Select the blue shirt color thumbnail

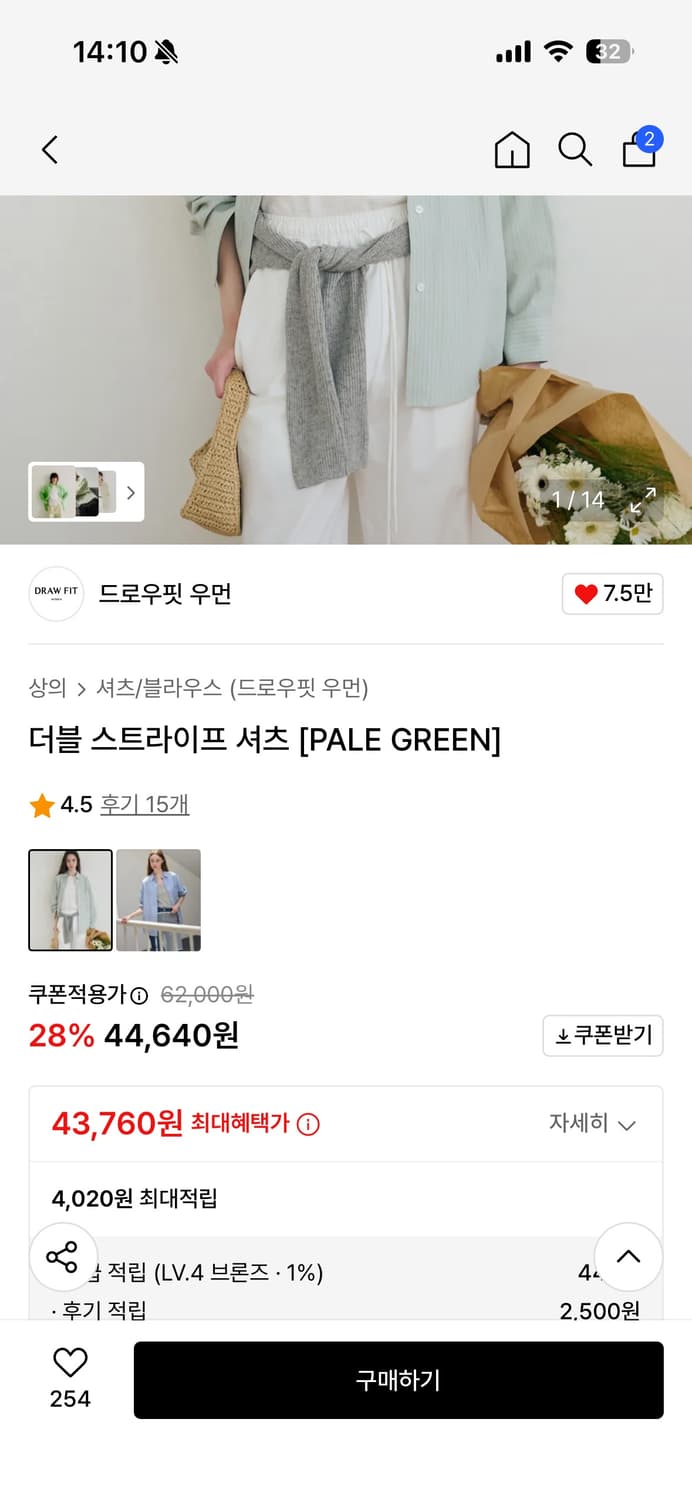(x=158, y=899)
